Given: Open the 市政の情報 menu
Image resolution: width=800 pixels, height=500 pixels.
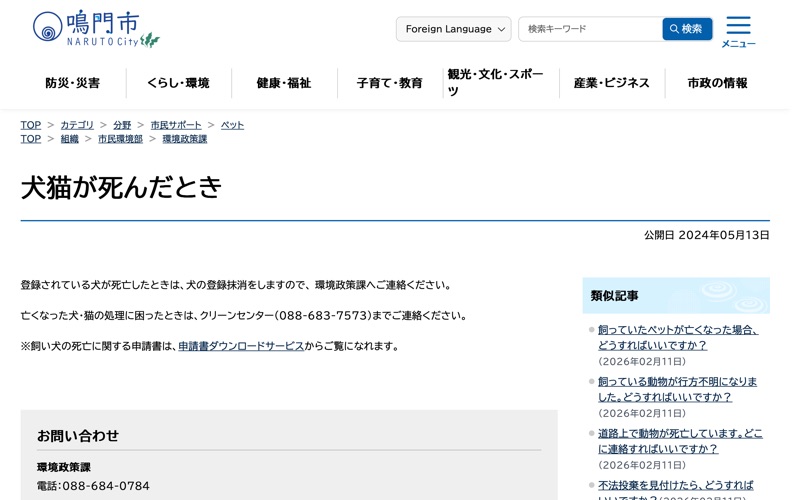Looking at the screenshot, I should 717,83.
